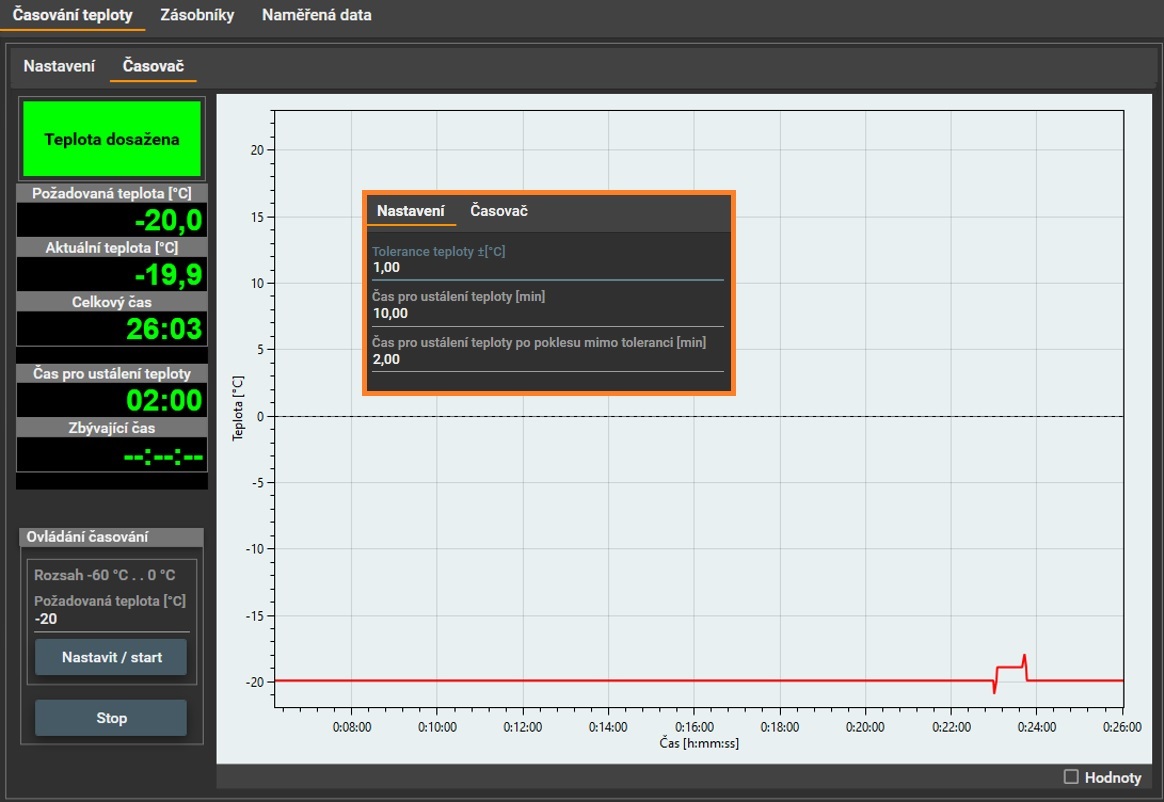
Task: Stop the timing with the Stop button
Action: [111, 718]
